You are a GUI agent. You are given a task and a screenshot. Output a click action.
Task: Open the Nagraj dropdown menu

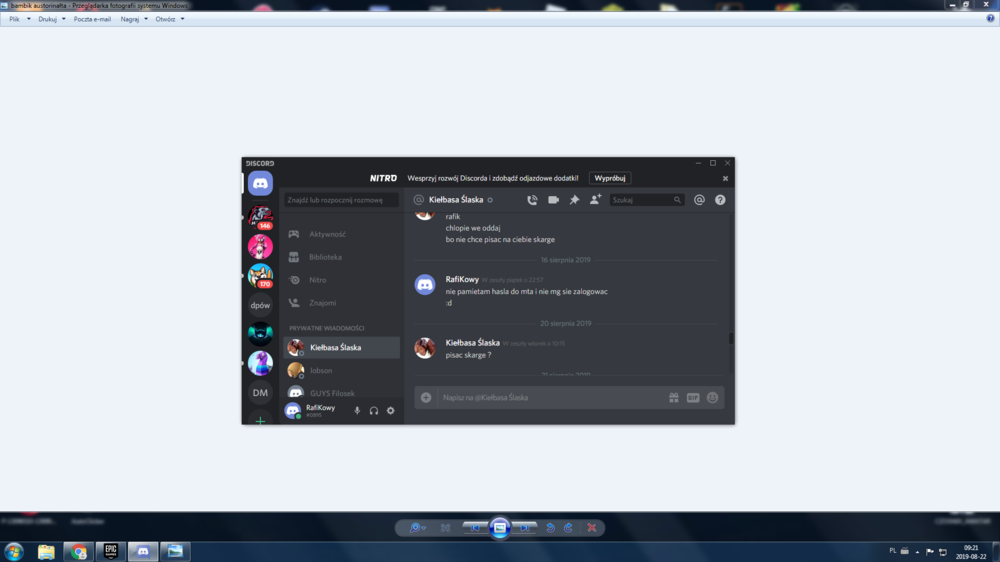tap(134, 19)
